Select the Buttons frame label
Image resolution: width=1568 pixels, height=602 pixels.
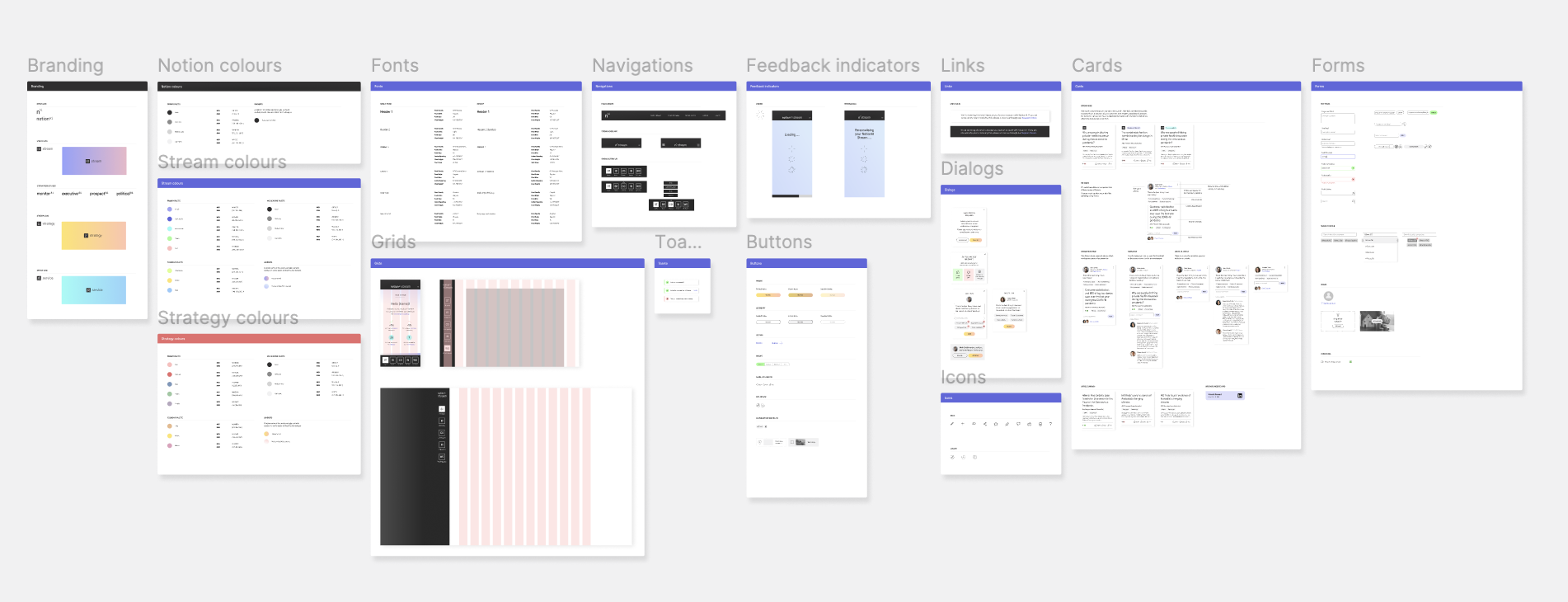(779, 242)
